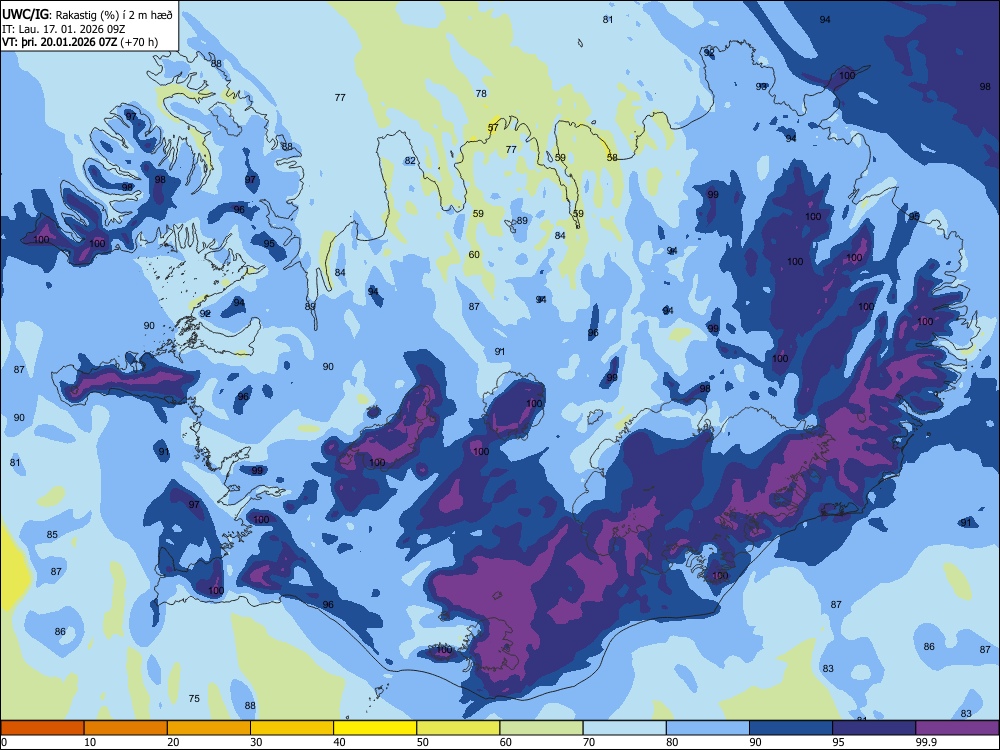
Task: Click the amber 30–40 legend swatch
Action: 292,728
